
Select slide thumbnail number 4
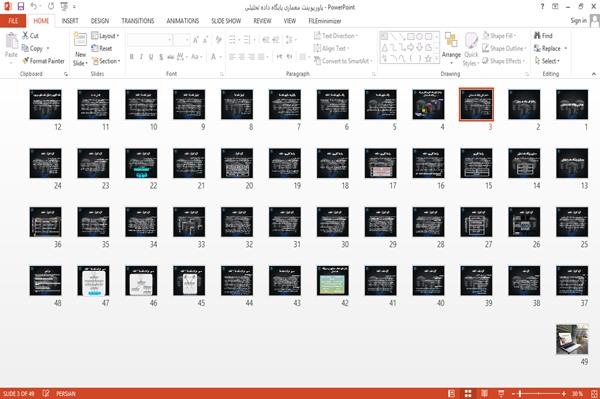pyautogui.click(x=428, y=104)
